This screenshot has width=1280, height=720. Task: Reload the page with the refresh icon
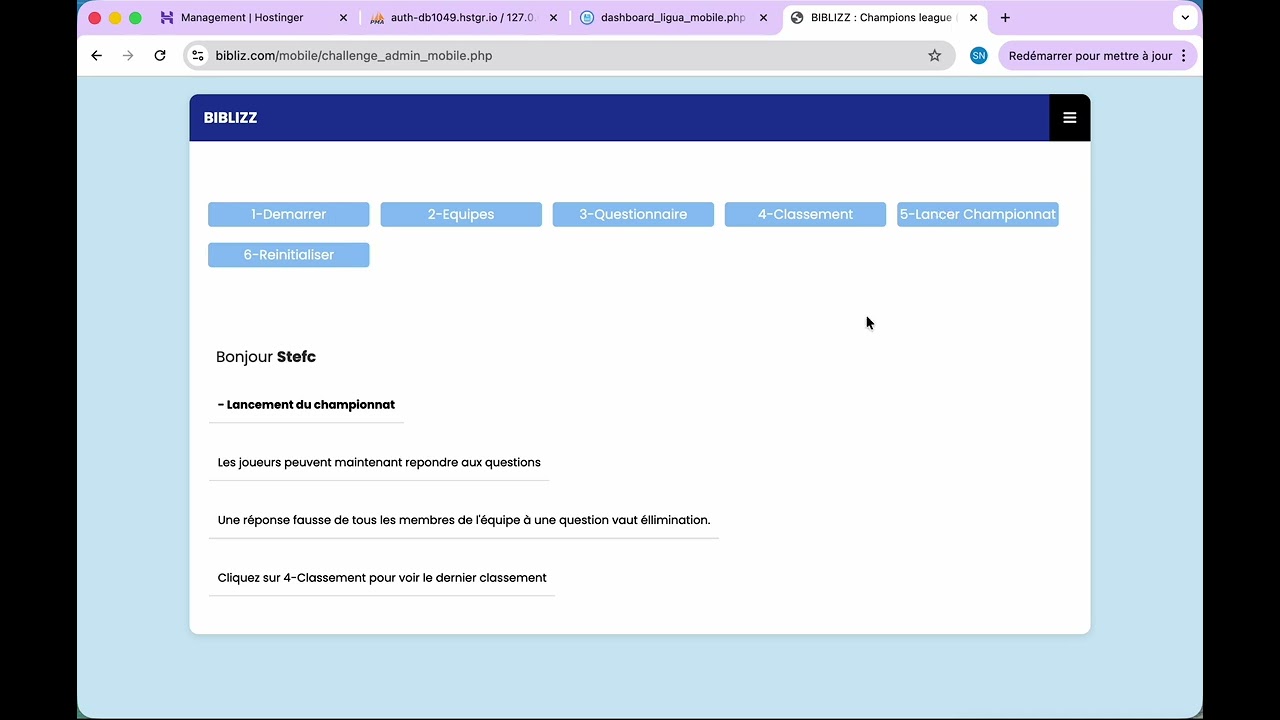[160, 56]
